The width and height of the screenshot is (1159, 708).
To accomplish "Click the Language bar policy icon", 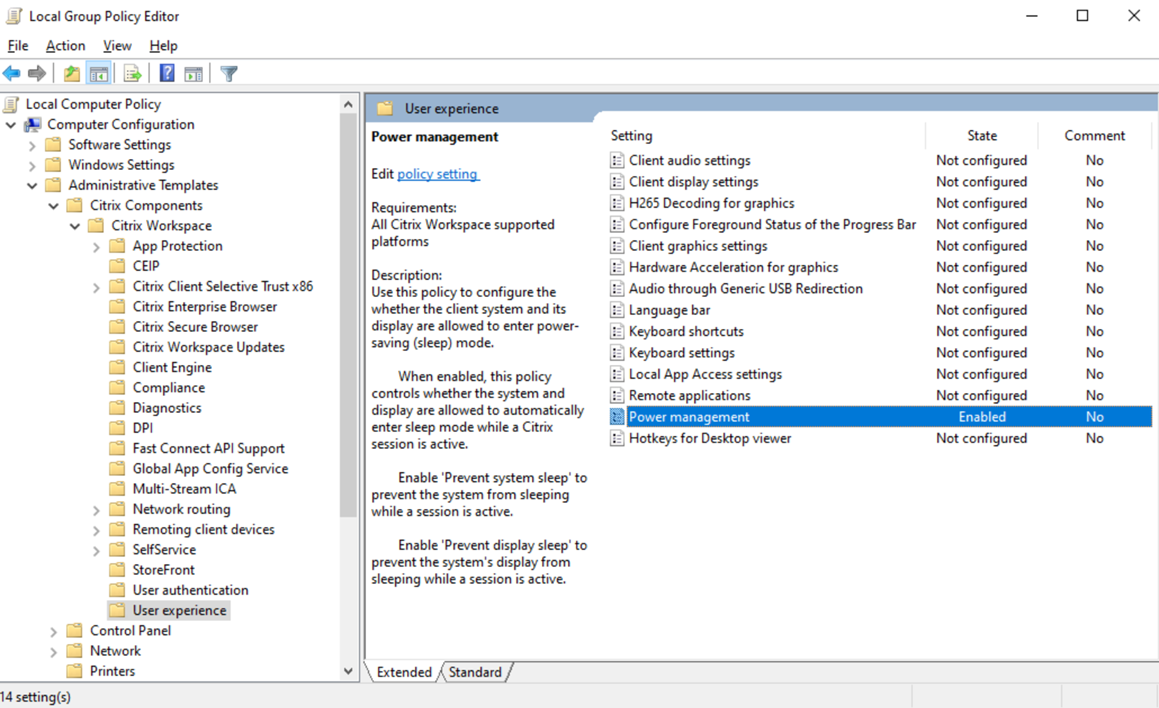I will [617, 310].
